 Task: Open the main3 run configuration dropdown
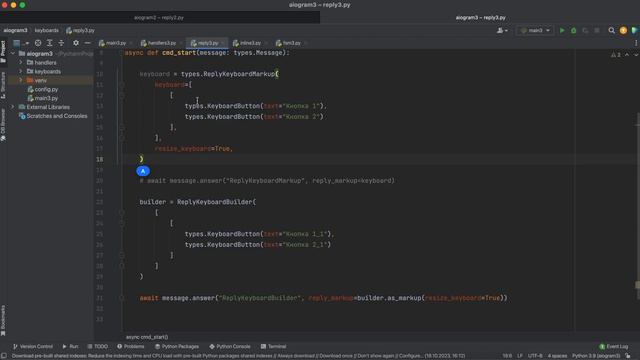pyautogui.click(x=535, y=30)
